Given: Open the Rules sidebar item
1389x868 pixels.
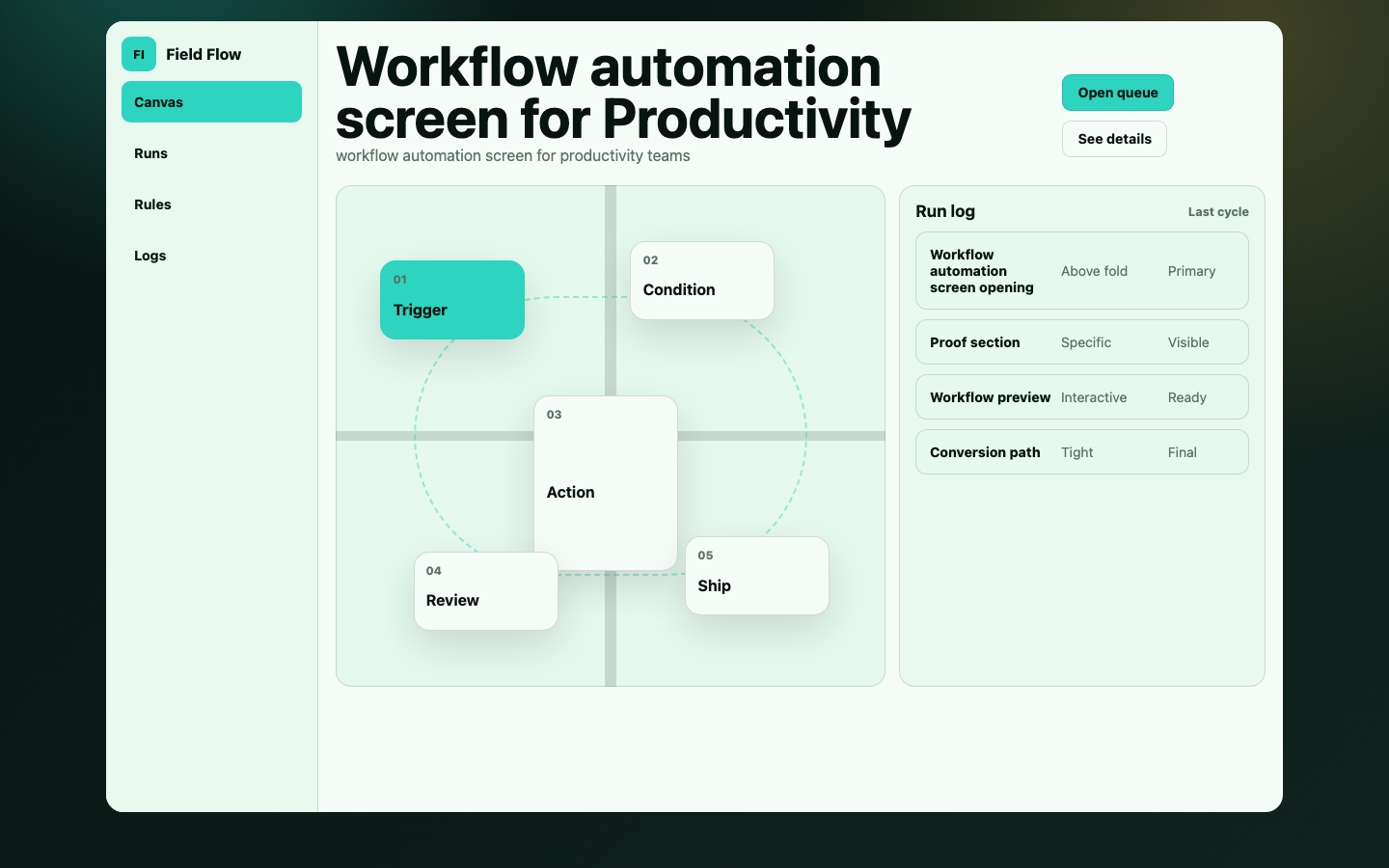Looking at the screenshot, I should [x=211, y=204].
